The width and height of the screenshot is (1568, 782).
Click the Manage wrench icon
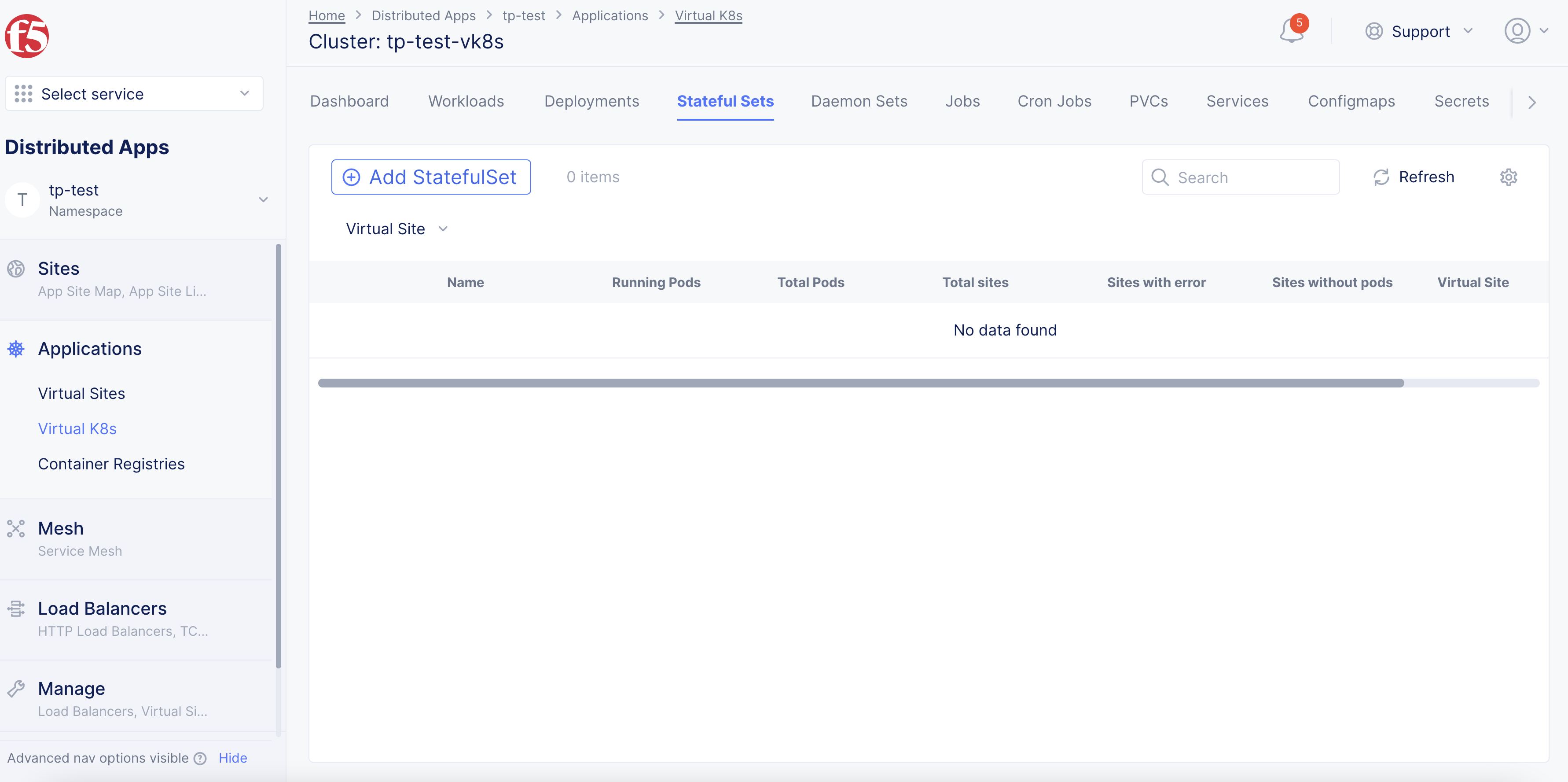[x=16, y=688]
